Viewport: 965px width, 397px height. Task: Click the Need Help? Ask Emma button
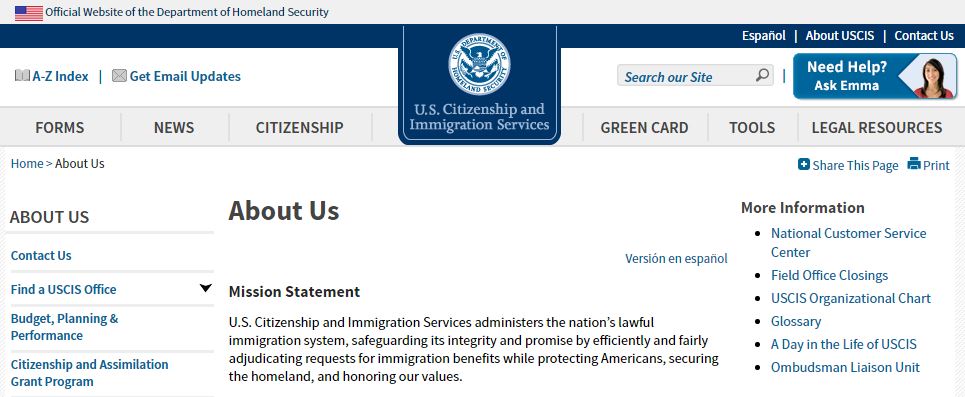[875, 76]
